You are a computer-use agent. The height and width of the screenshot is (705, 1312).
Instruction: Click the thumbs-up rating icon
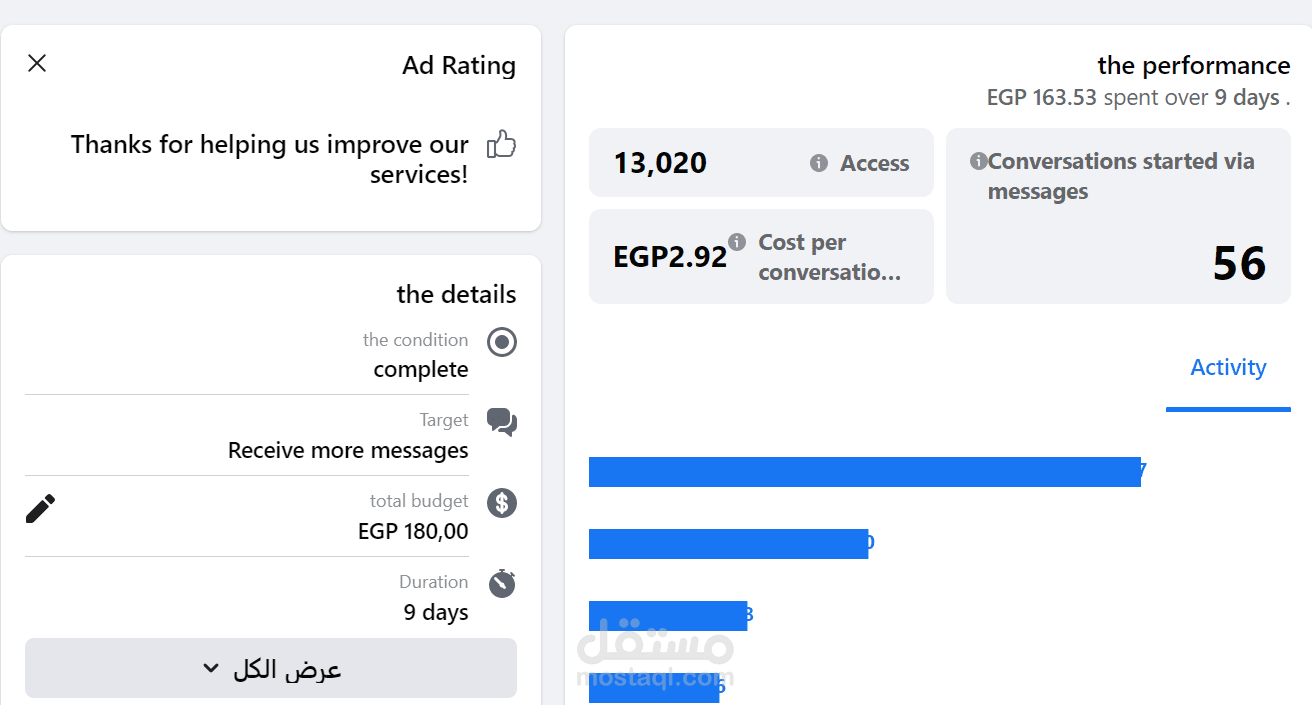point(501,145)
